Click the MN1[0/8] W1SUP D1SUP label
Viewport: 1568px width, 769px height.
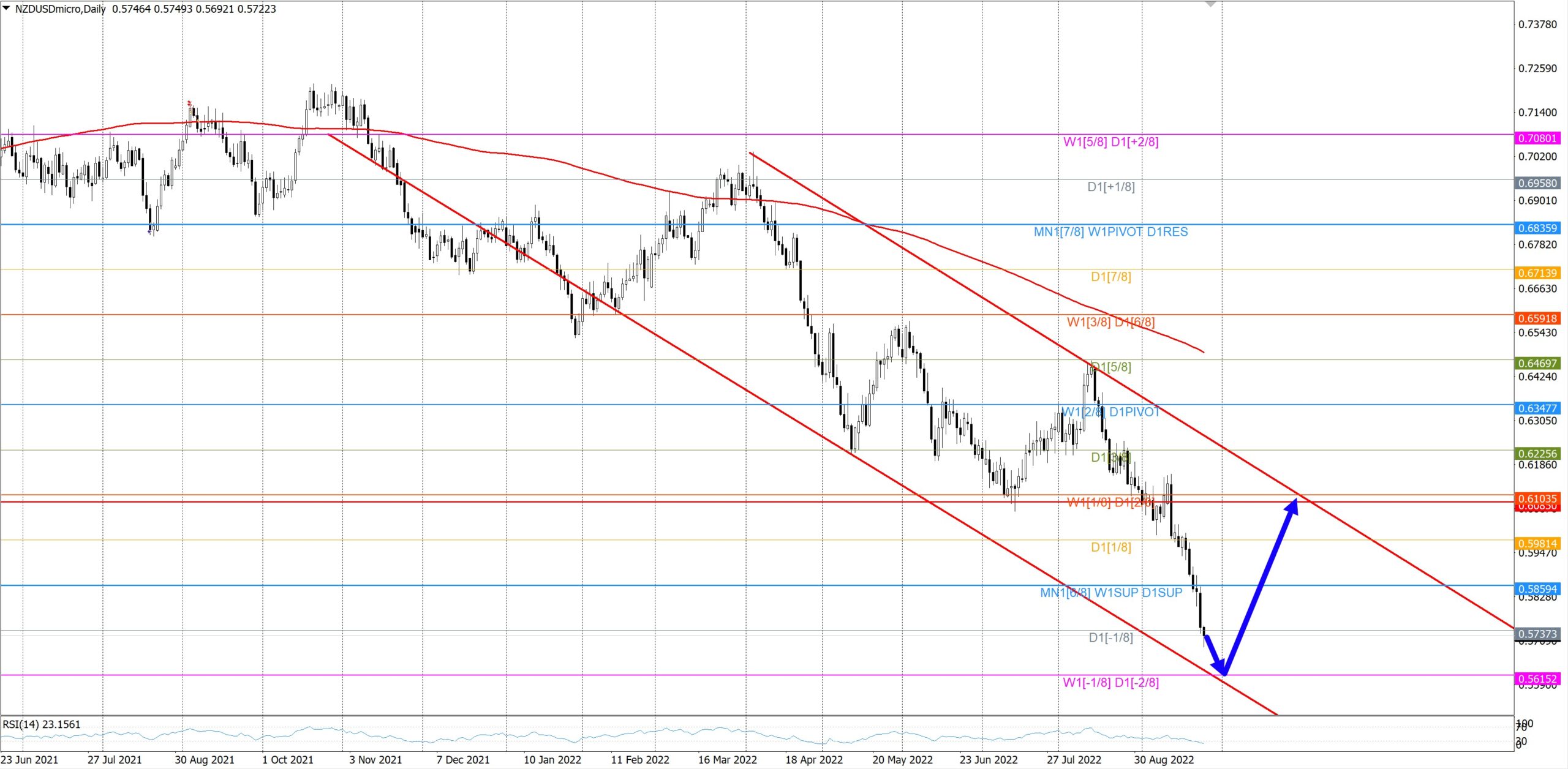[1110, 593]
